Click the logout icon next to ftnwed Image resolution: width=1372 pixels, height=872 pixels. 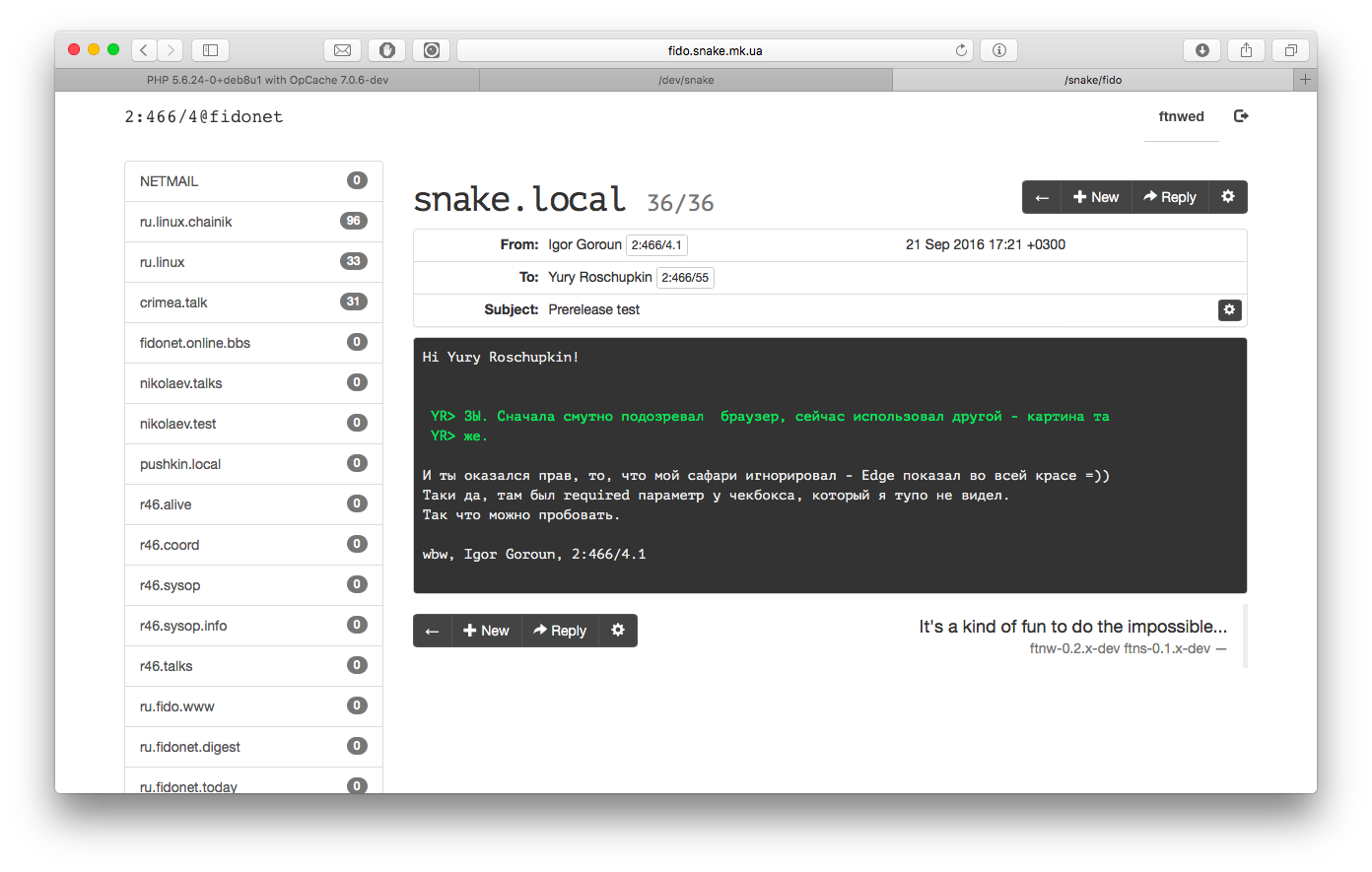[1241, 116]
